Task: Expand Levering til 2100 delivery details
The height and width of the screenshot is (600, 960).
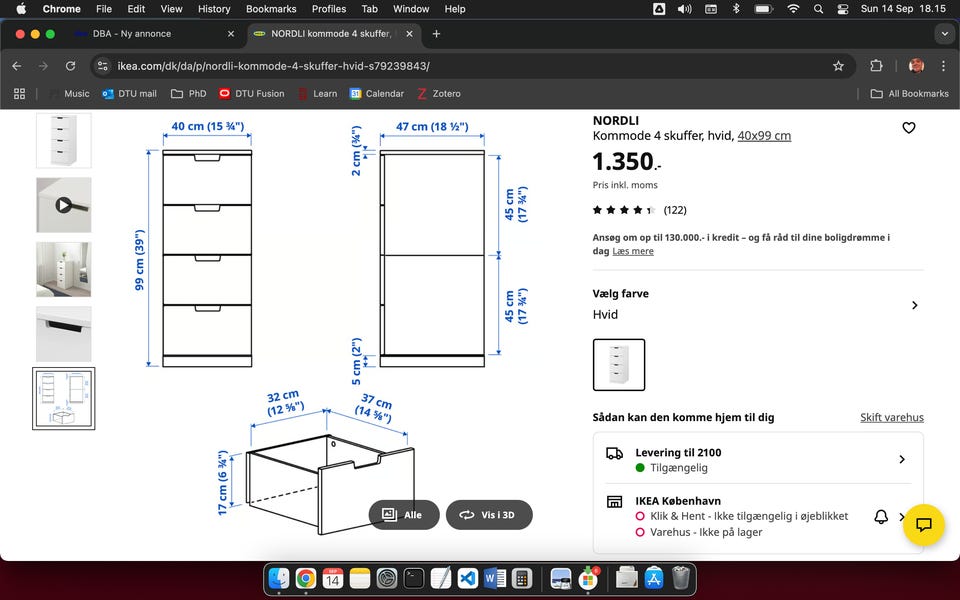Action: coord(901,459)
